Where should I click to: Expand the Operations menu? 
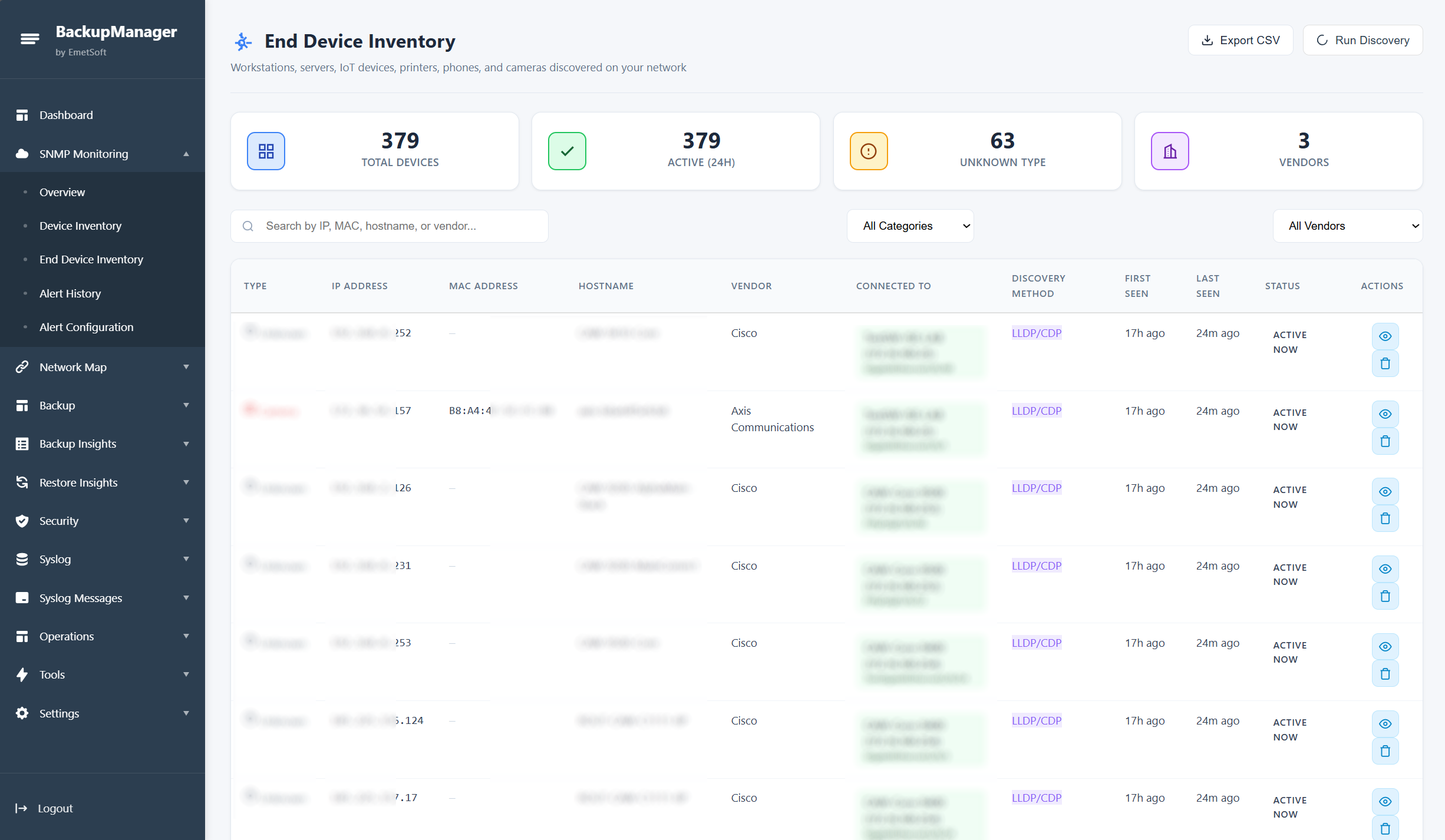pos(103,636)
